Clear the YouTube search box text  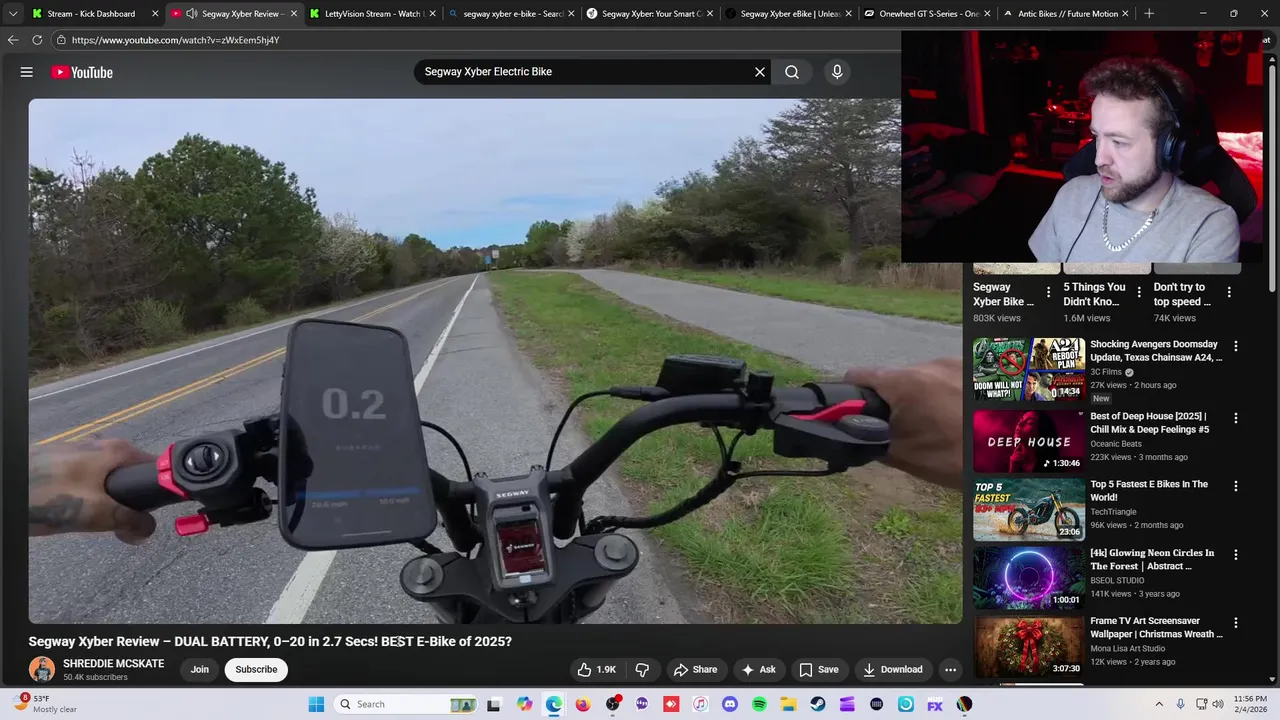point(760,72)
